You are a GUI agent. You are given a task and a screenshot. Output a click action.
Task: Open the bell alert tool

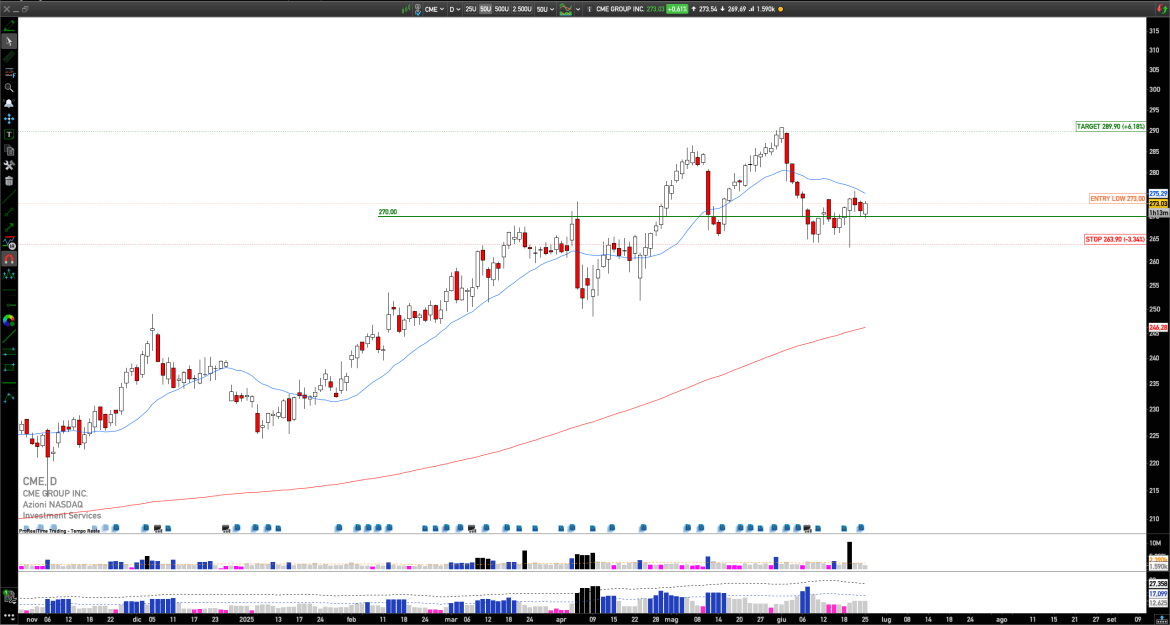pos(9,103)
